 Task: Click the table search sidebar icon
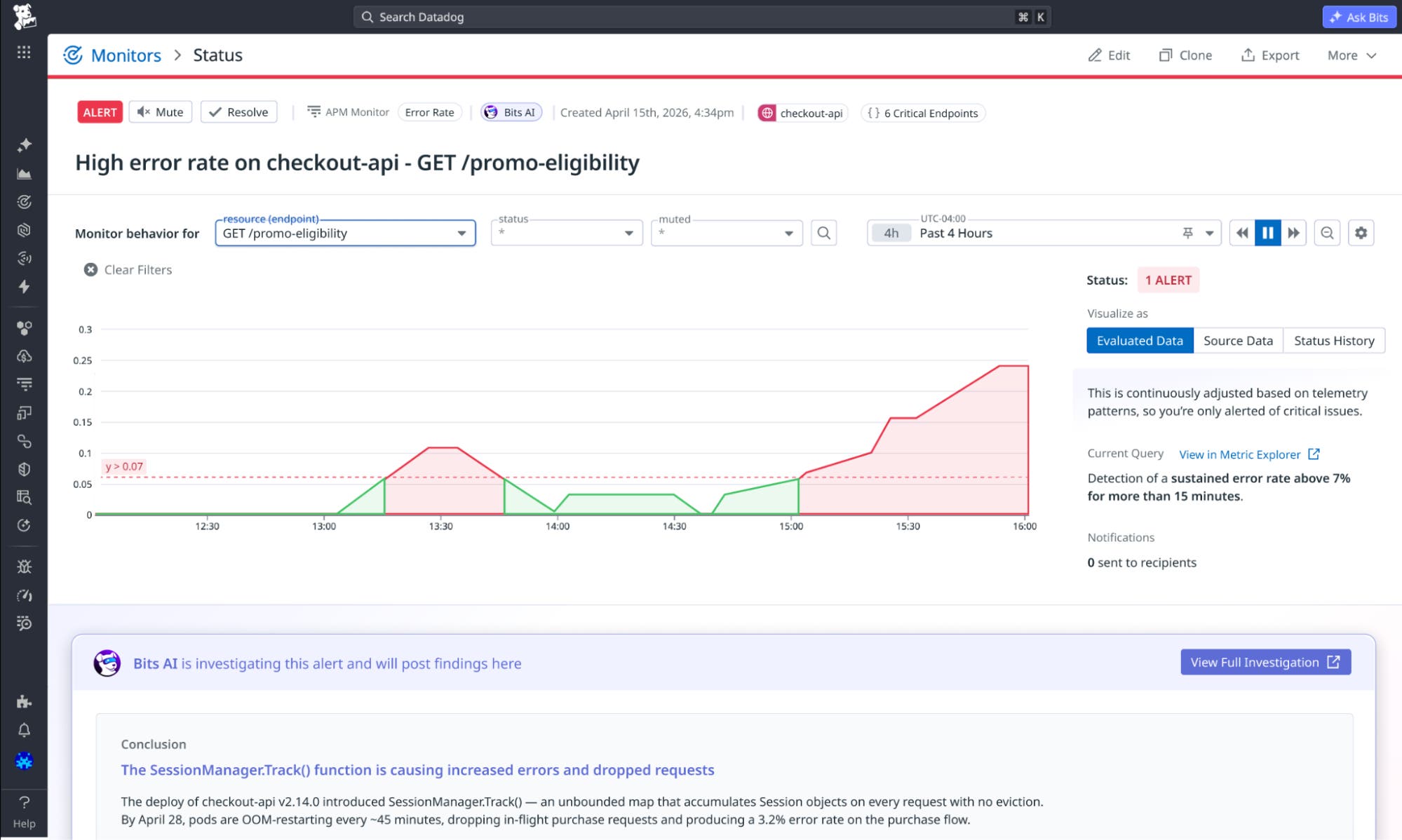click(24, 497)
